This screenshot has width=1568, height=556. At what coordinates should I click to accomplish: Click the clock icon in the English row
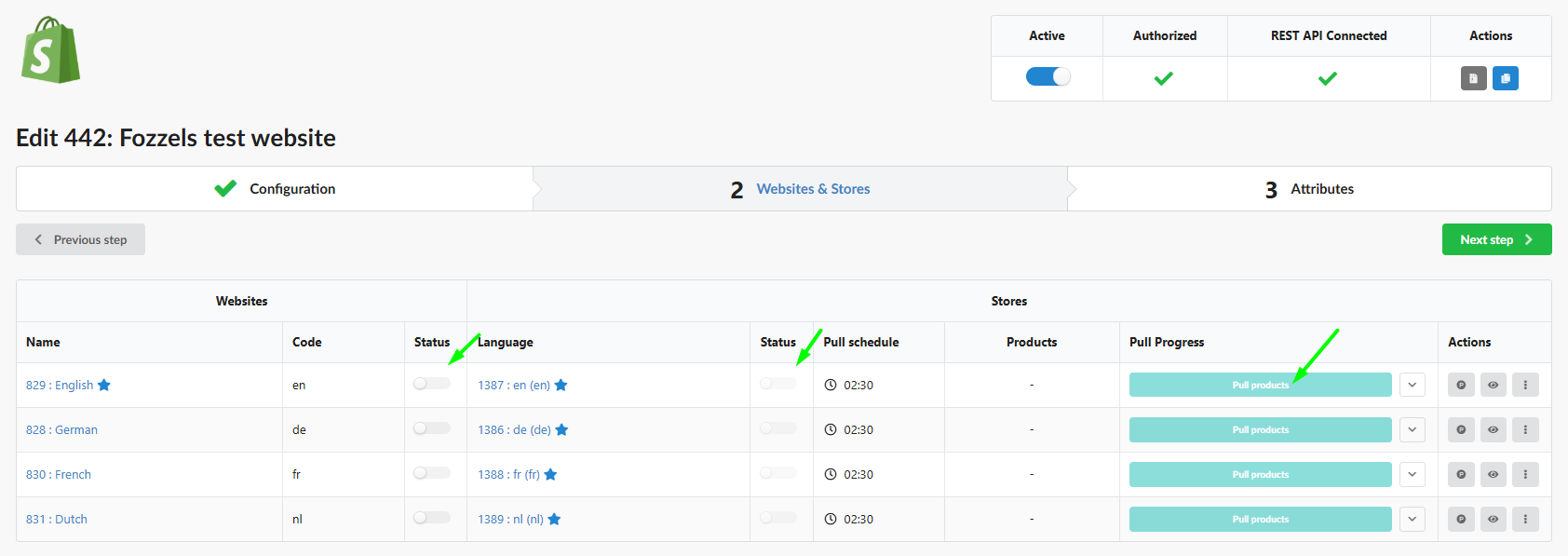coord(831,385)
